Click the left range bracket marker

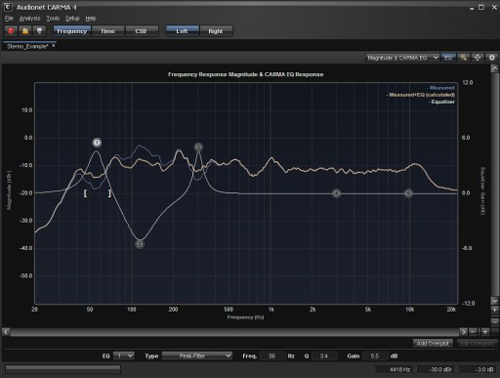(85, 193)
